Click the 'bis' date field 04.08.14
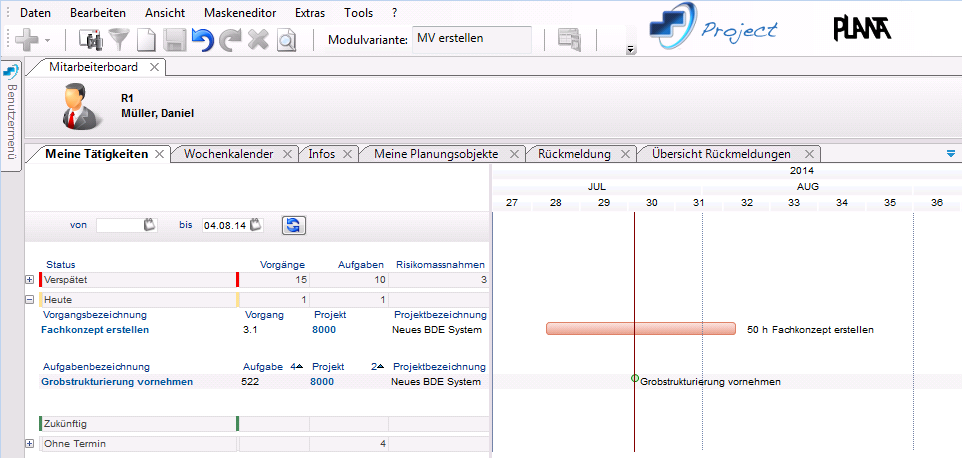Viewport: 962px width, 458px height. [225, 225]
